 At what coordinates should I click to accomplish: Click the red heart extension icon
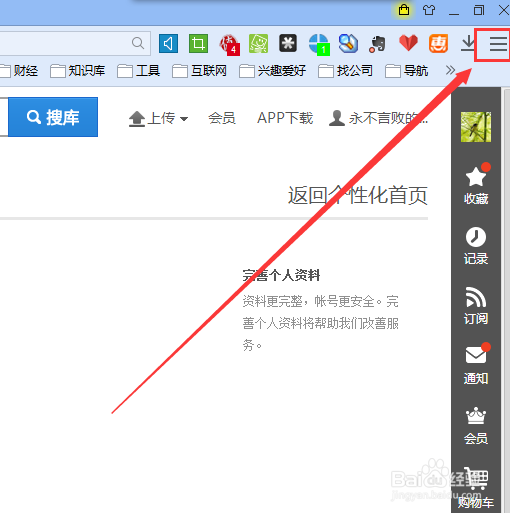[408, 43]
